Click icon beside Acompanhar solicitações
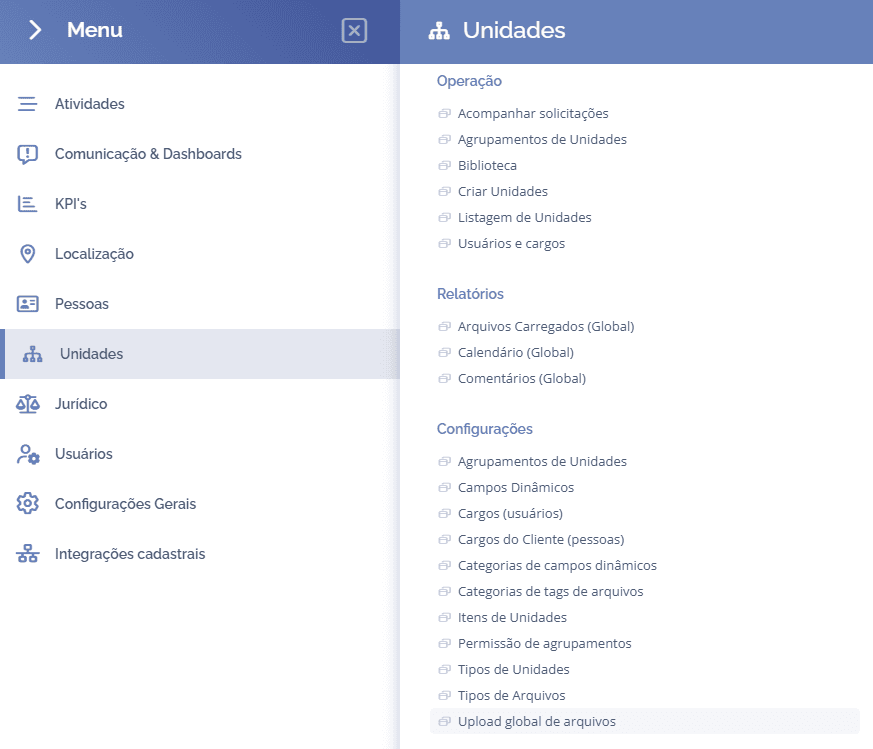This screenshot has width=873, height=749. click(x=444, y=114)
